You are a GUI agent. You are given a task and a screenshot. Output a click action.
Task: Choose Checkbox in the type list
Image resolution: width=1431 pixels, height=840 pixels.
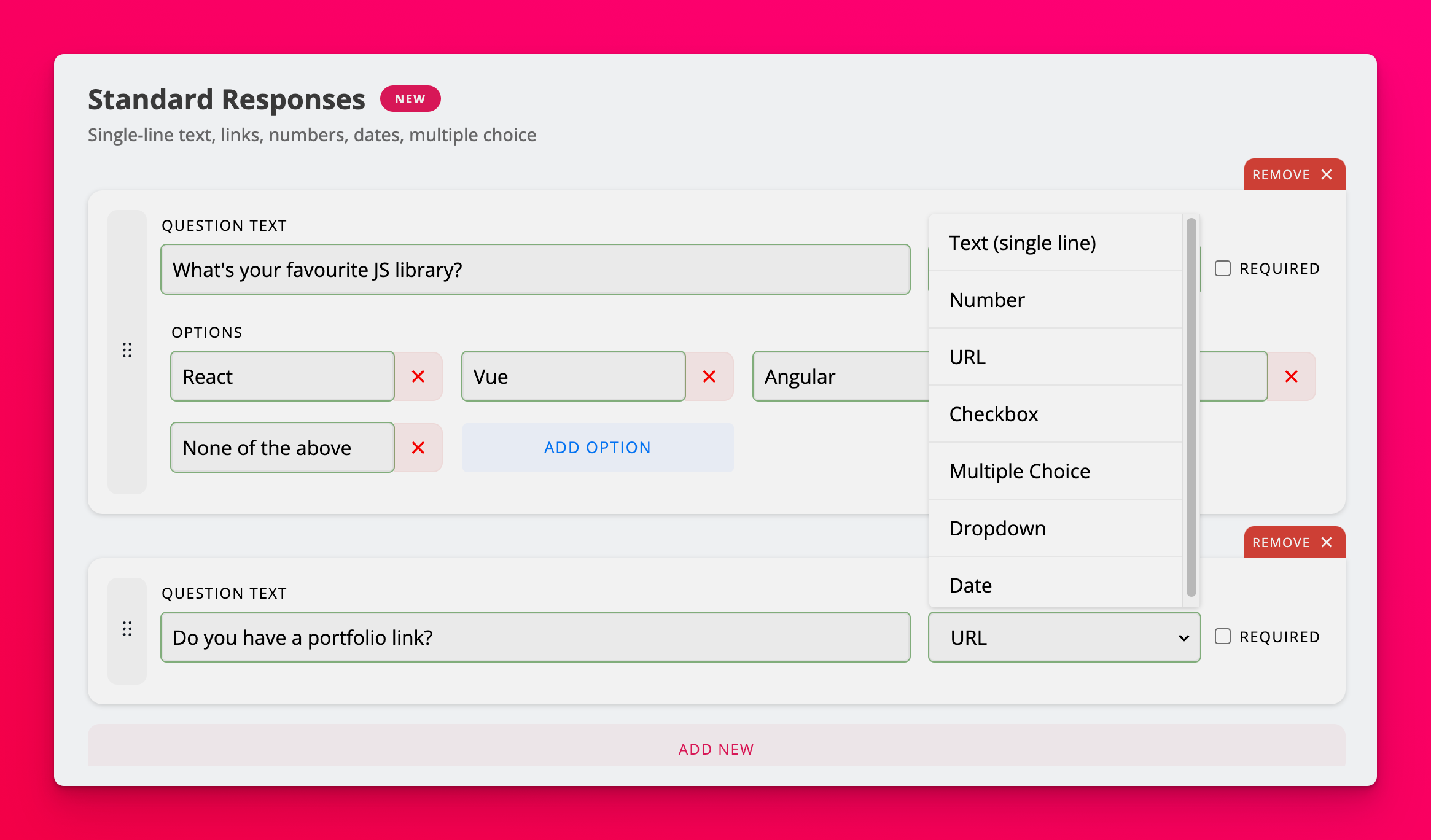(x=994, y=414)
